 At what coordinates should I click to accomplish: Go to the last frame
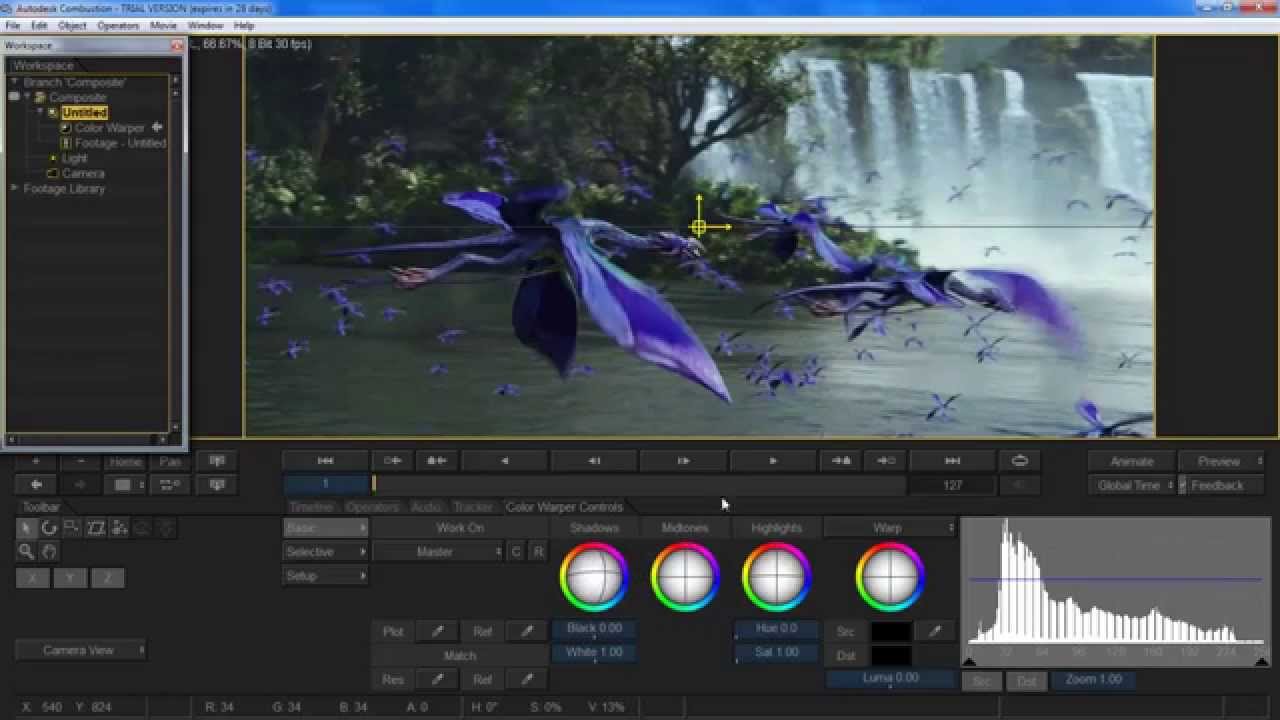coord(952,461)
